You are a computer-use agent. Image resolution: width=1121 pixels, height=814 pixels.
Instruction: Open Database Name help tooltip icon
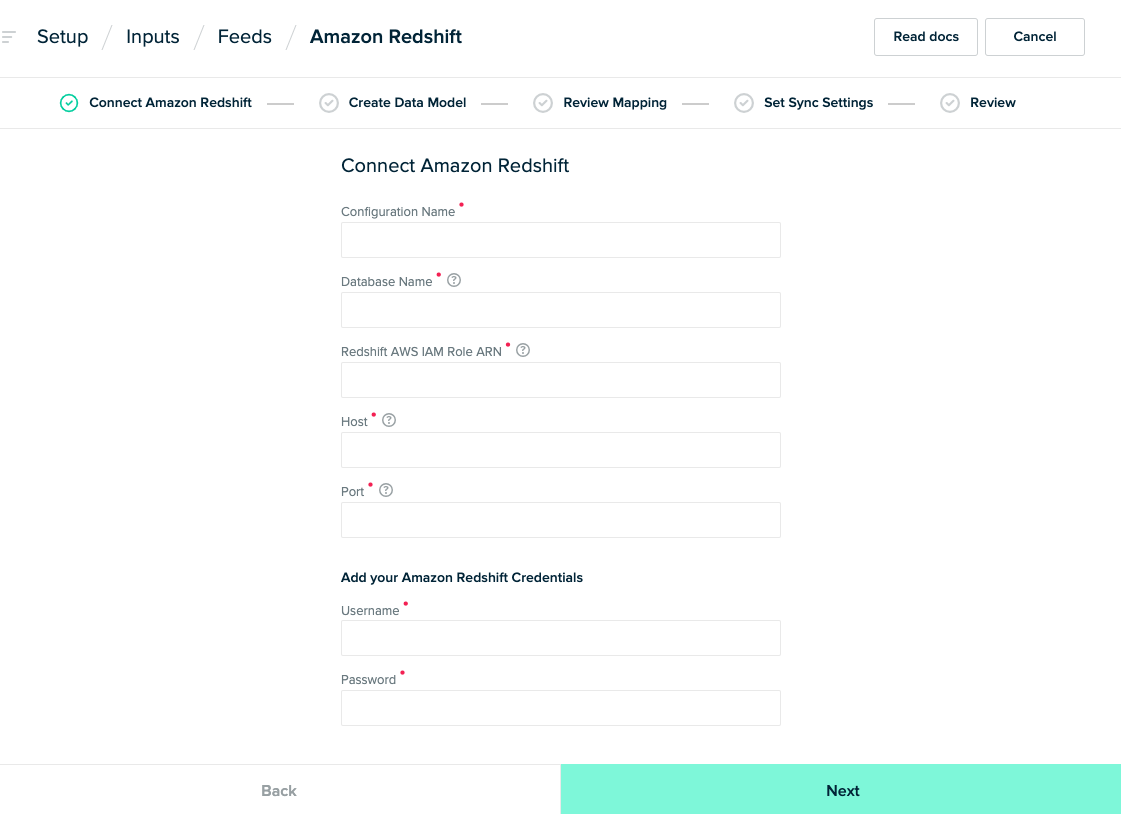[x=454, y=280]
